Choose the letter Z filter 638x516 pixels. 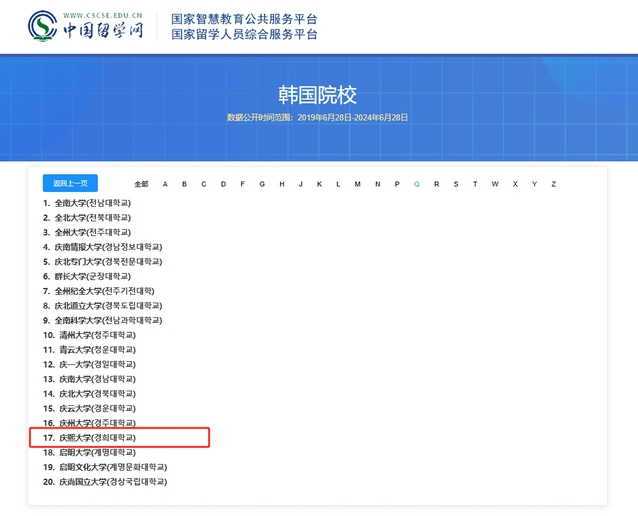(x=553, y=184)
